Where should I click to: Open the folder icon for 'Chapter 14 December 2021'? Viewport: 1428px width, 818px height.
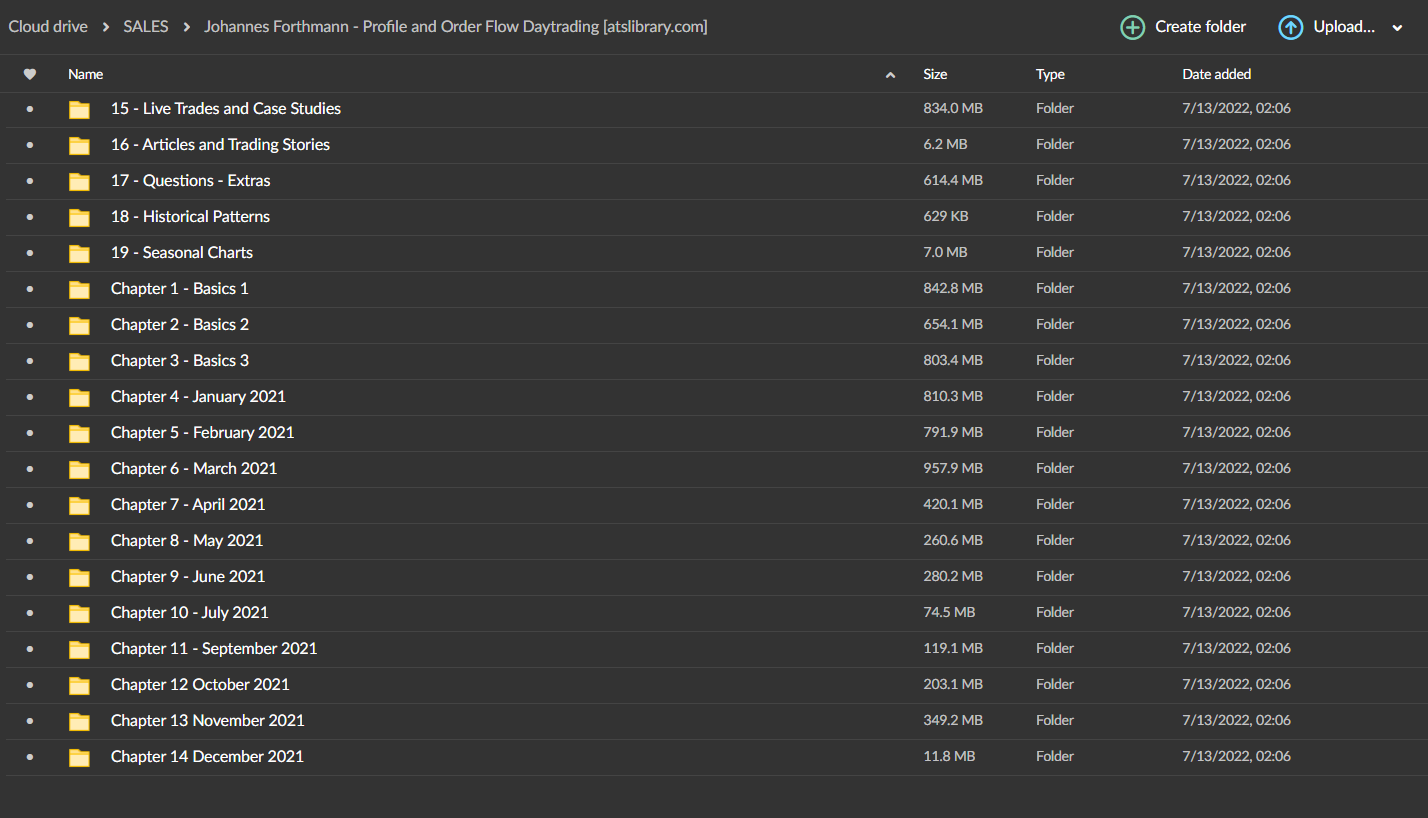pyautogui.click(x=79, y=757)
